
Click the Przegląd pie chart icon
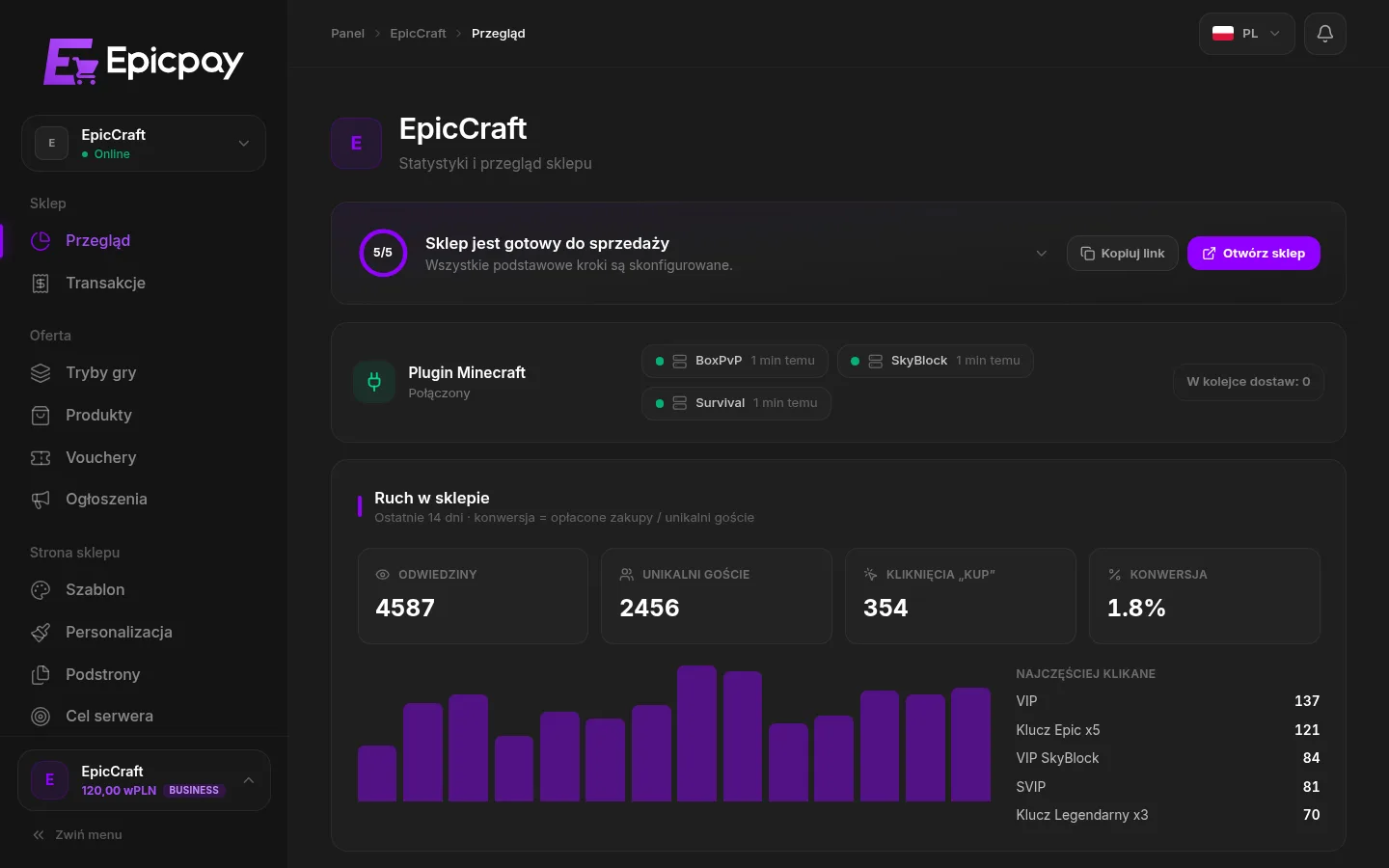(41, 241)
